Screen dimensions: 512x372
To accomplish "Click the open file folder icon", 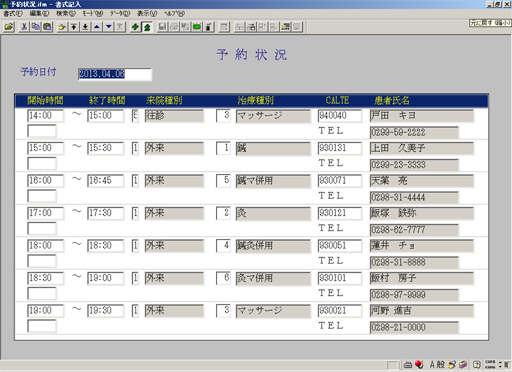I will (9, 27).
